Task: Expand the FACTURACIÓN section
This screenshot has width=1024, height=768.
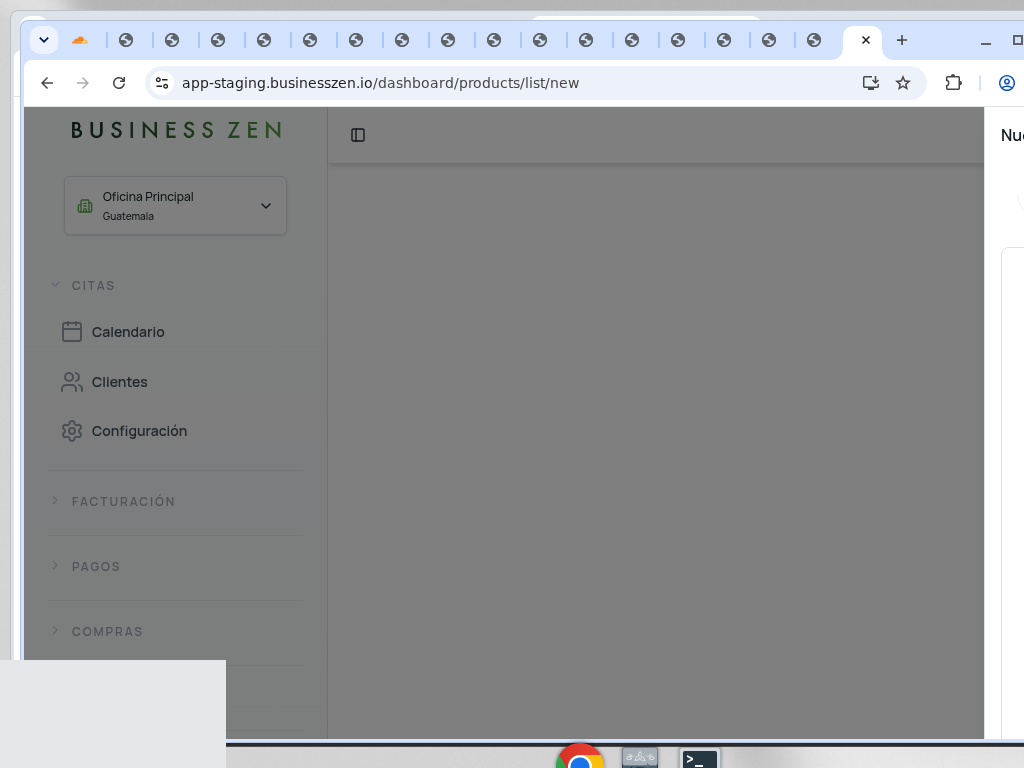Action: [x=114, y=502]
